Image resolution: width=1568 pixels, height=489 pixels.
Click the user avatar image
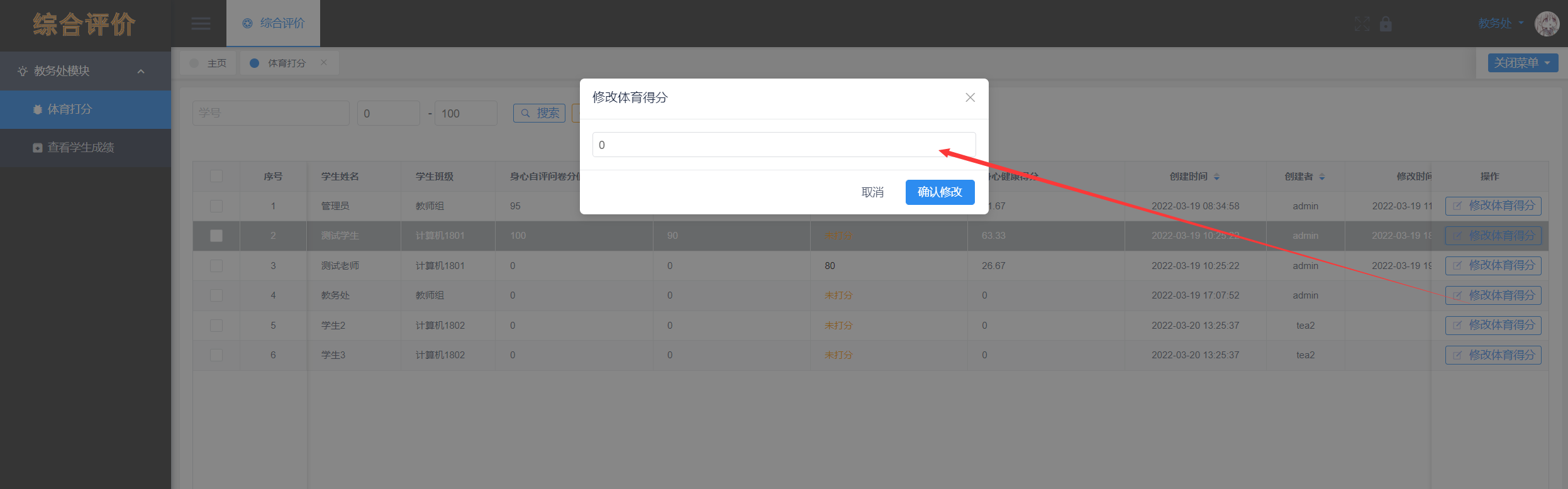[1547, 24]
